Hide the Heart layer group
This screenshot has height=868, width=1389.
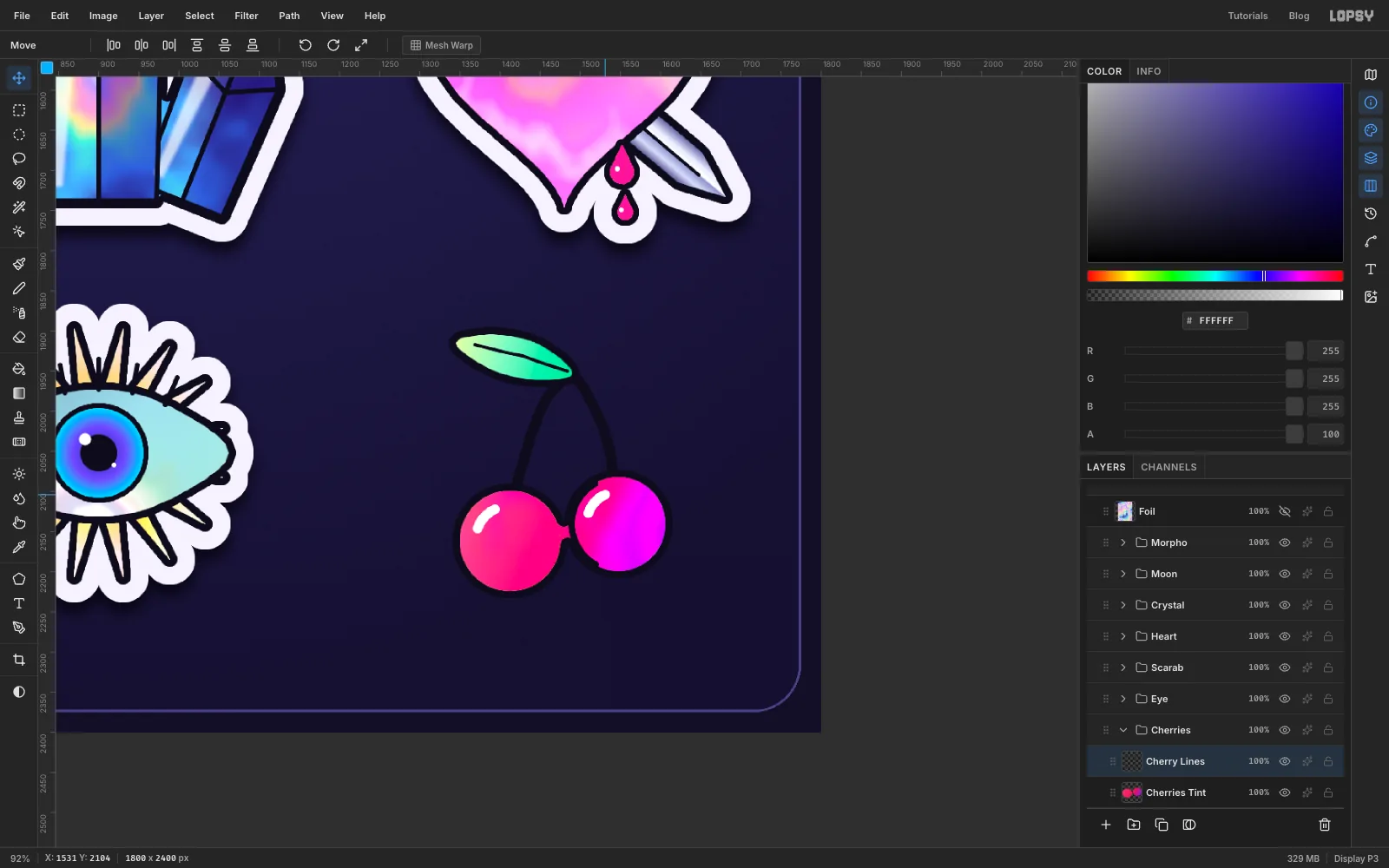[1285, 636]
